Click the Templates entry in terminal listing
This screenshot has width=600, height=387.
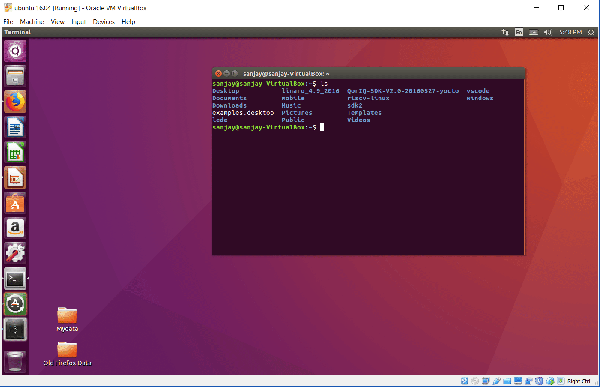364,113
